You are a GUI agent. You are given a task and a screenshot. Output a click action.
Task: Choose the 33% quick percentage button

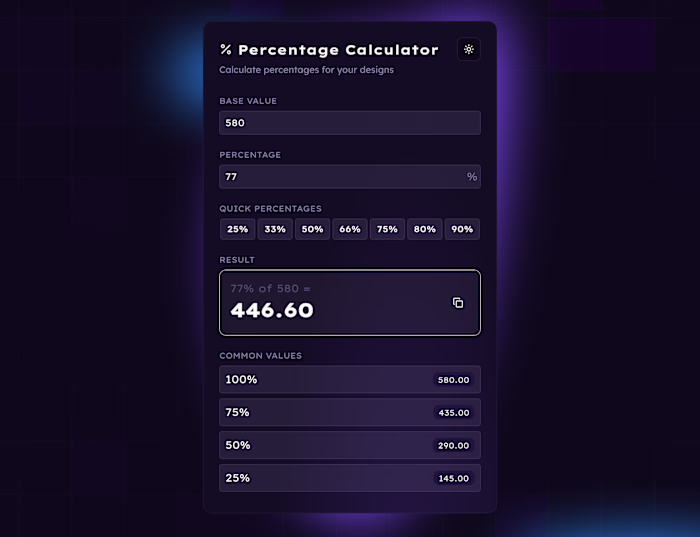[x=275, y=229]
